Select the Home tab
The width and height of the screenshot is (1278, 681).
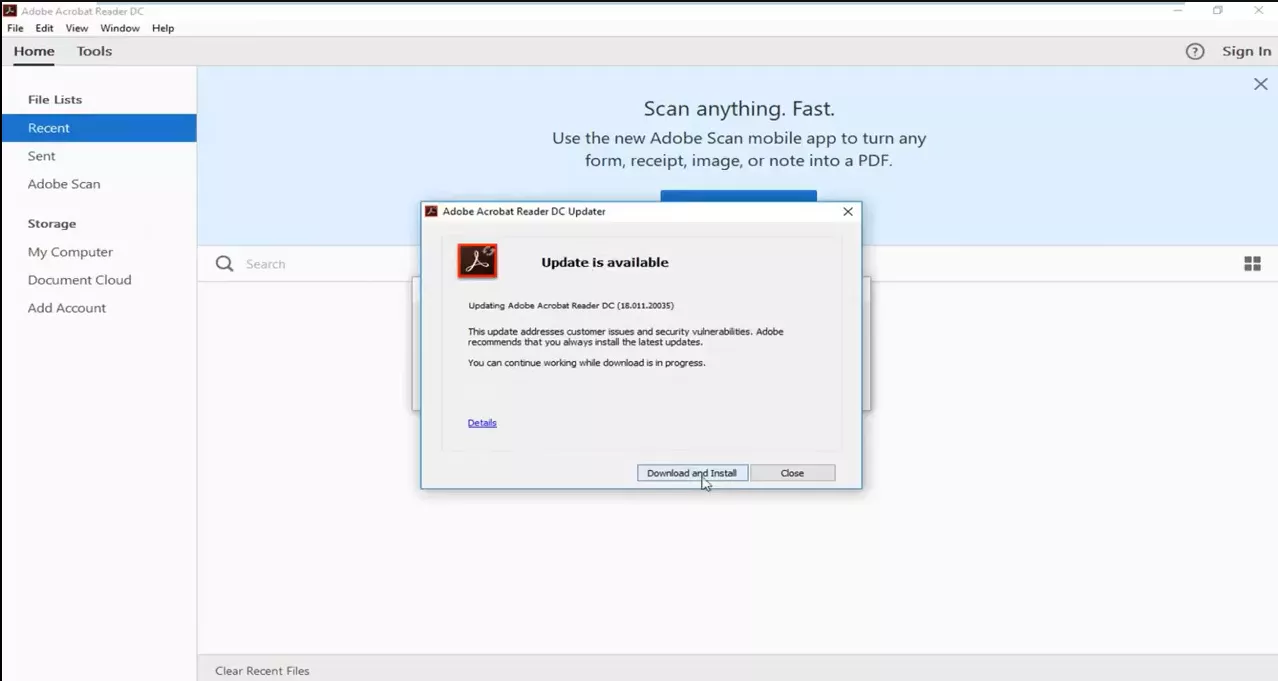[33, 51]
